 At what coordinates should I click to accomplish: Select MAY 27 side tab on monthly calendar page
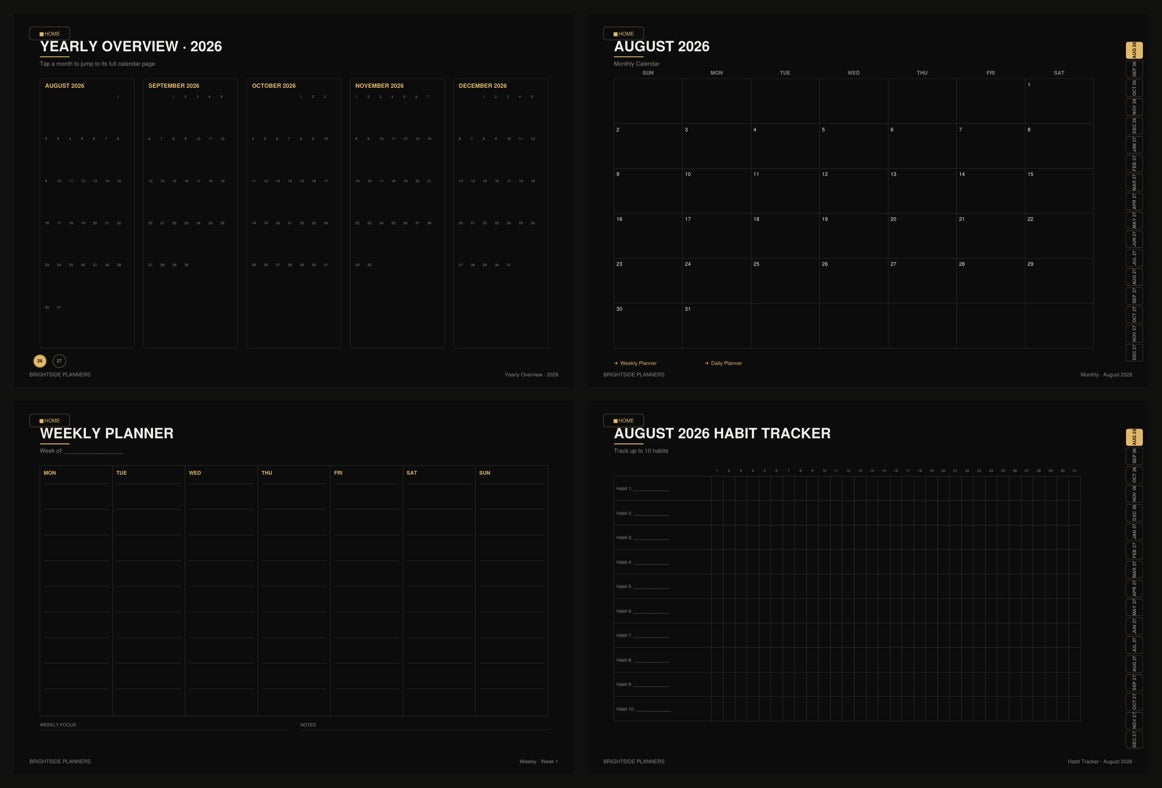pos(1134,221)
